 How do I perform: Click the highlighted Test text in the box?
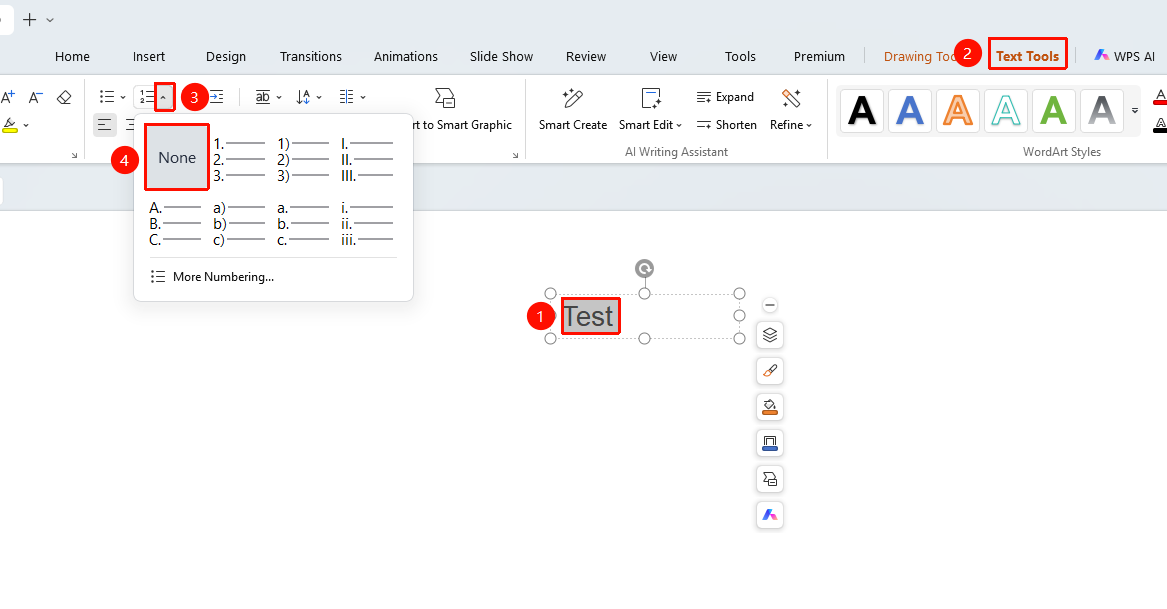pos(589,316)
